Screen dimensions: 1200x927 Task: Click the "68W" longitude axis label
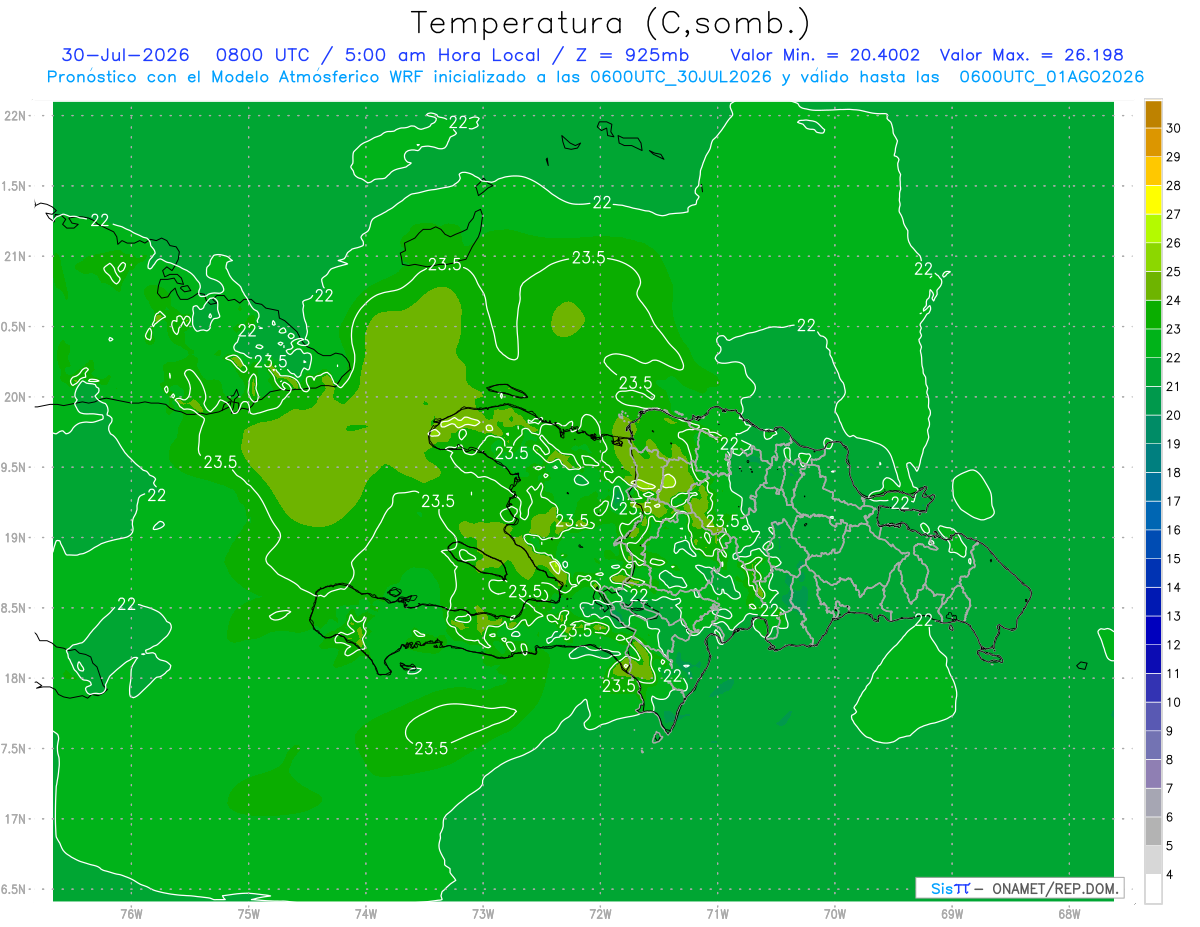coord(1068,913)
